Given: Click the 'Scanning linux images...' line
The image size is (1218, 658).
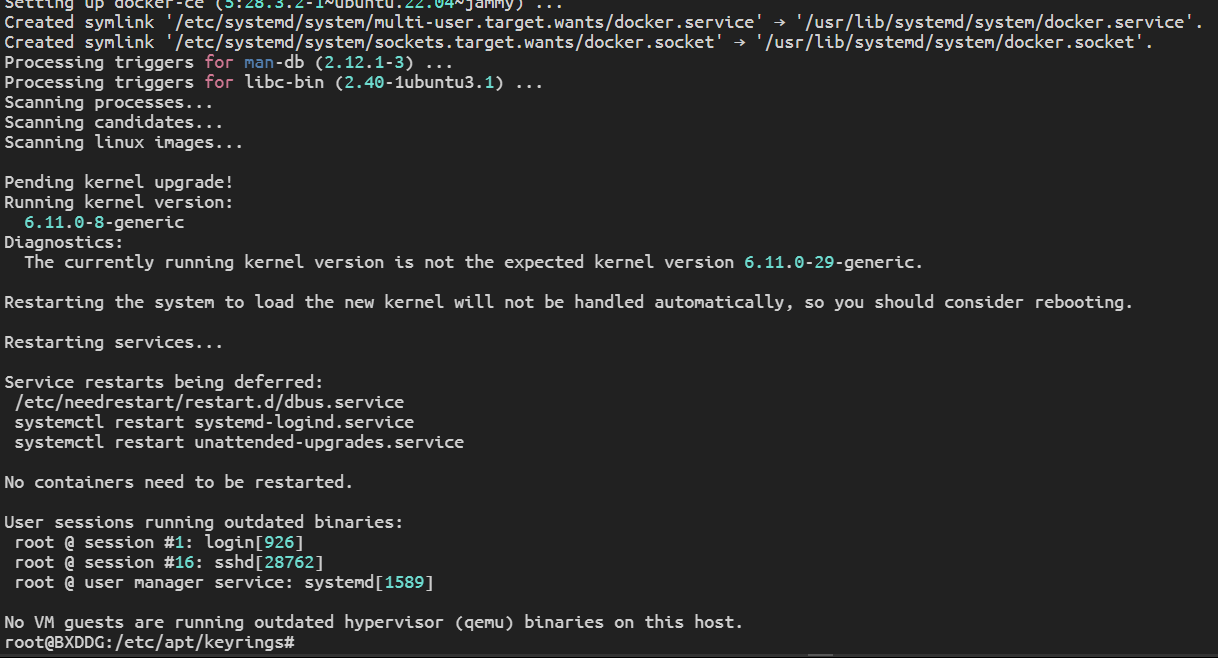Looking at the screenshot, I should tap(124, 142).
